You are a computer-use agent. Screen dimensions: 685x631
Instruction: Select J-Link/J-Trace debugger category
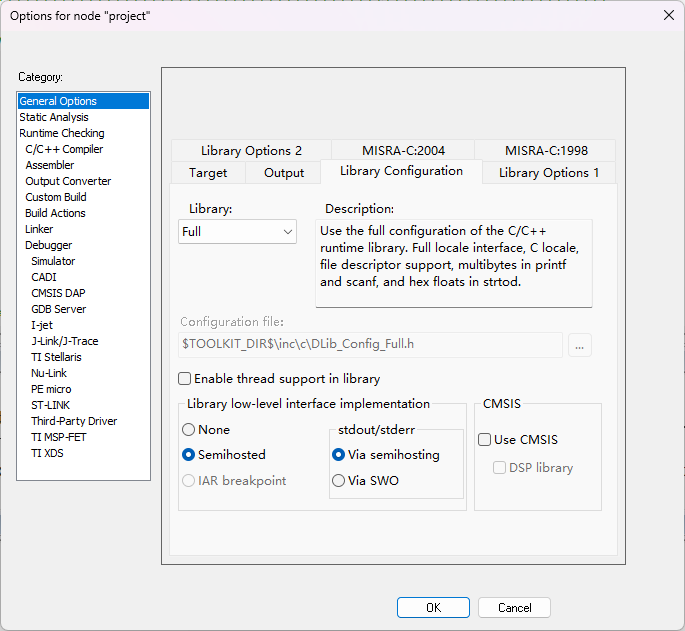(x=65, y=341)
